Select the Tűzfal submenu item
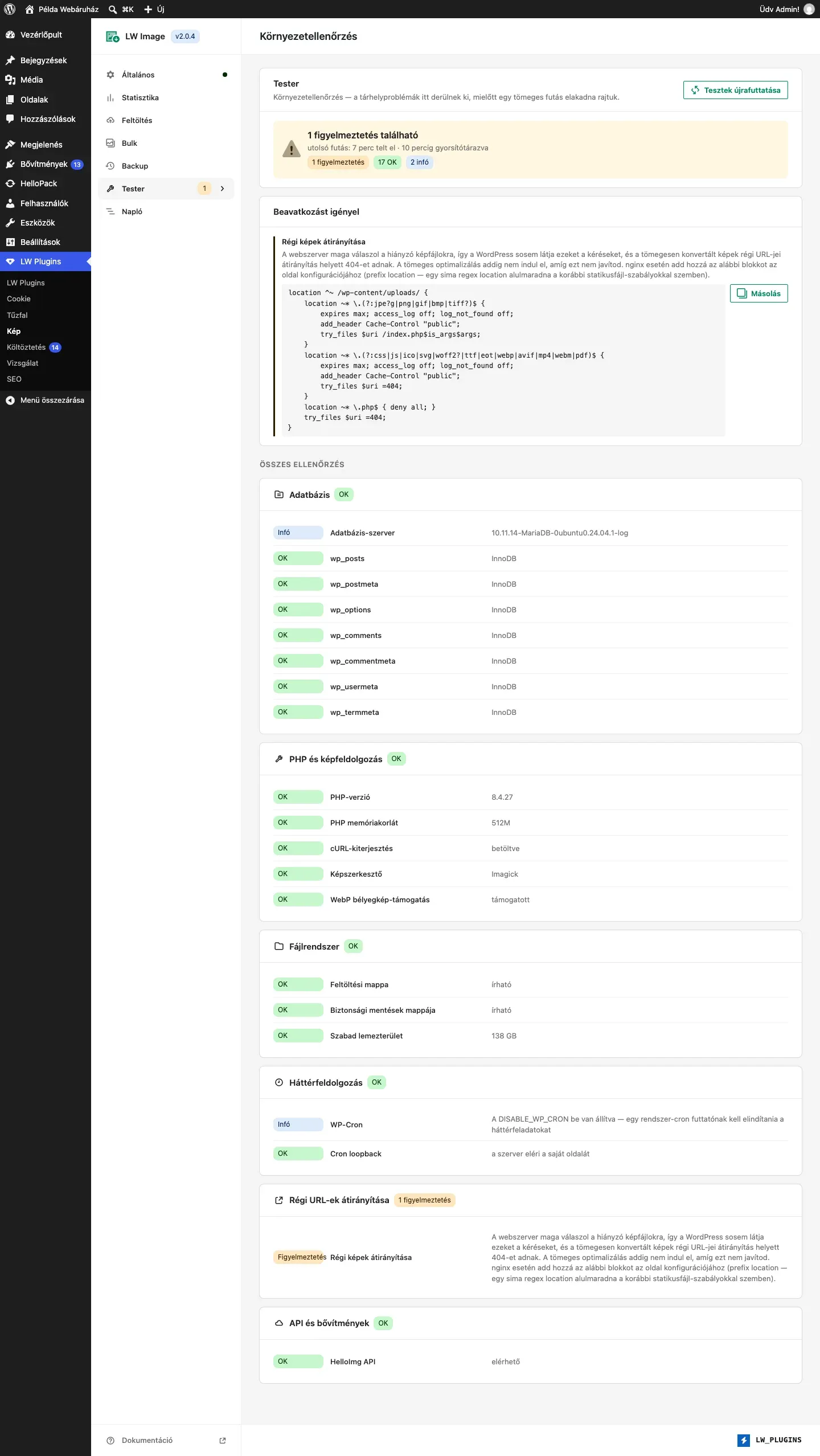This screenshot has width=820, height=1456. coord(17,315)
